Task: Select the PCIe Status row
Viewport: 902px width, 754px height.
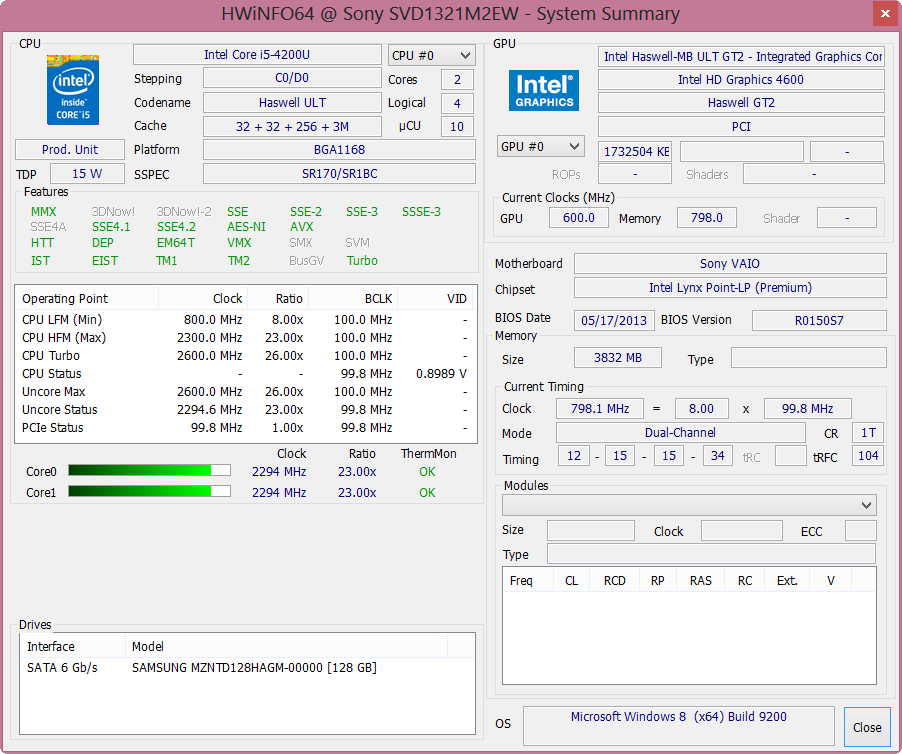Action: [246, 427]
